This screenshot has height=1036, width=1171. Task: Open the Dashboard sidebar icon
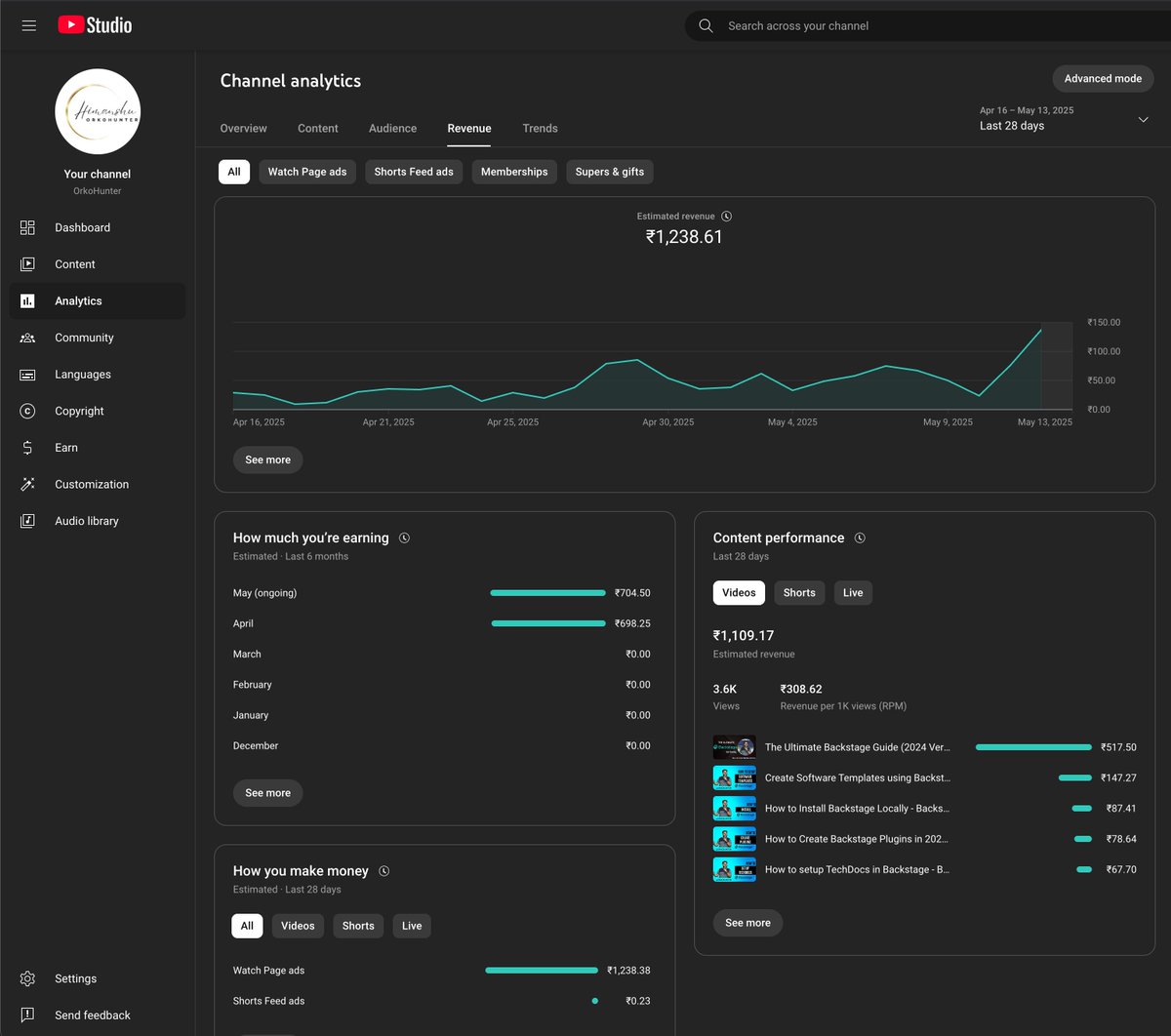27,227
